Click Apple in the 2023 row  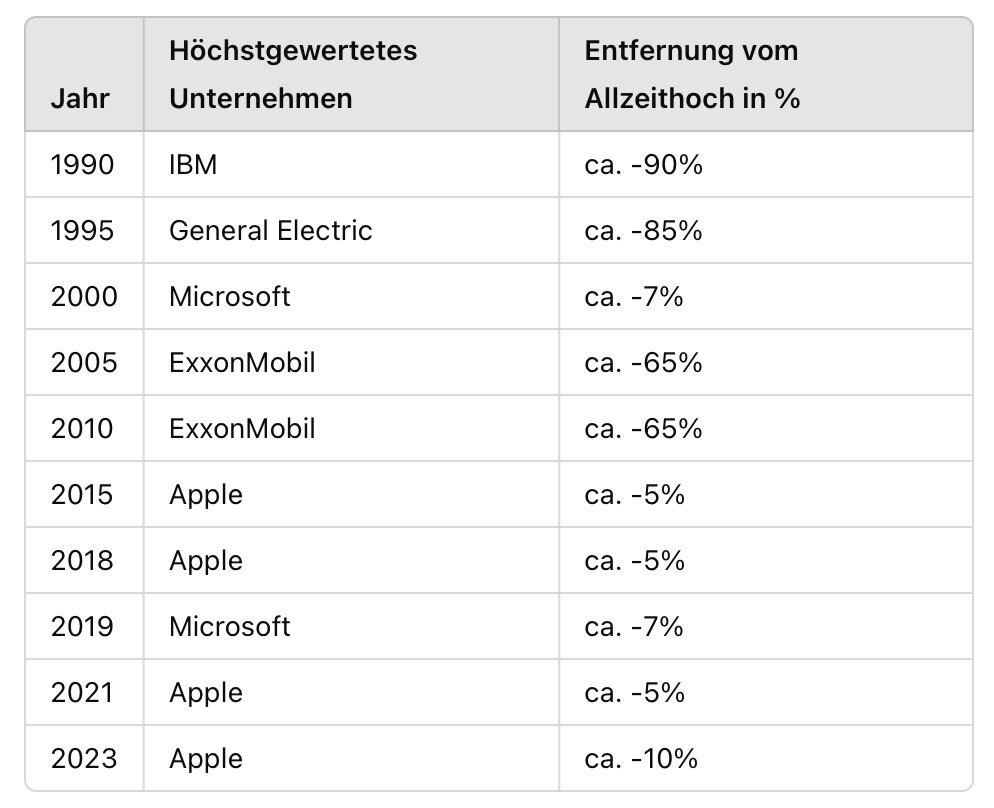coord(206,758)
